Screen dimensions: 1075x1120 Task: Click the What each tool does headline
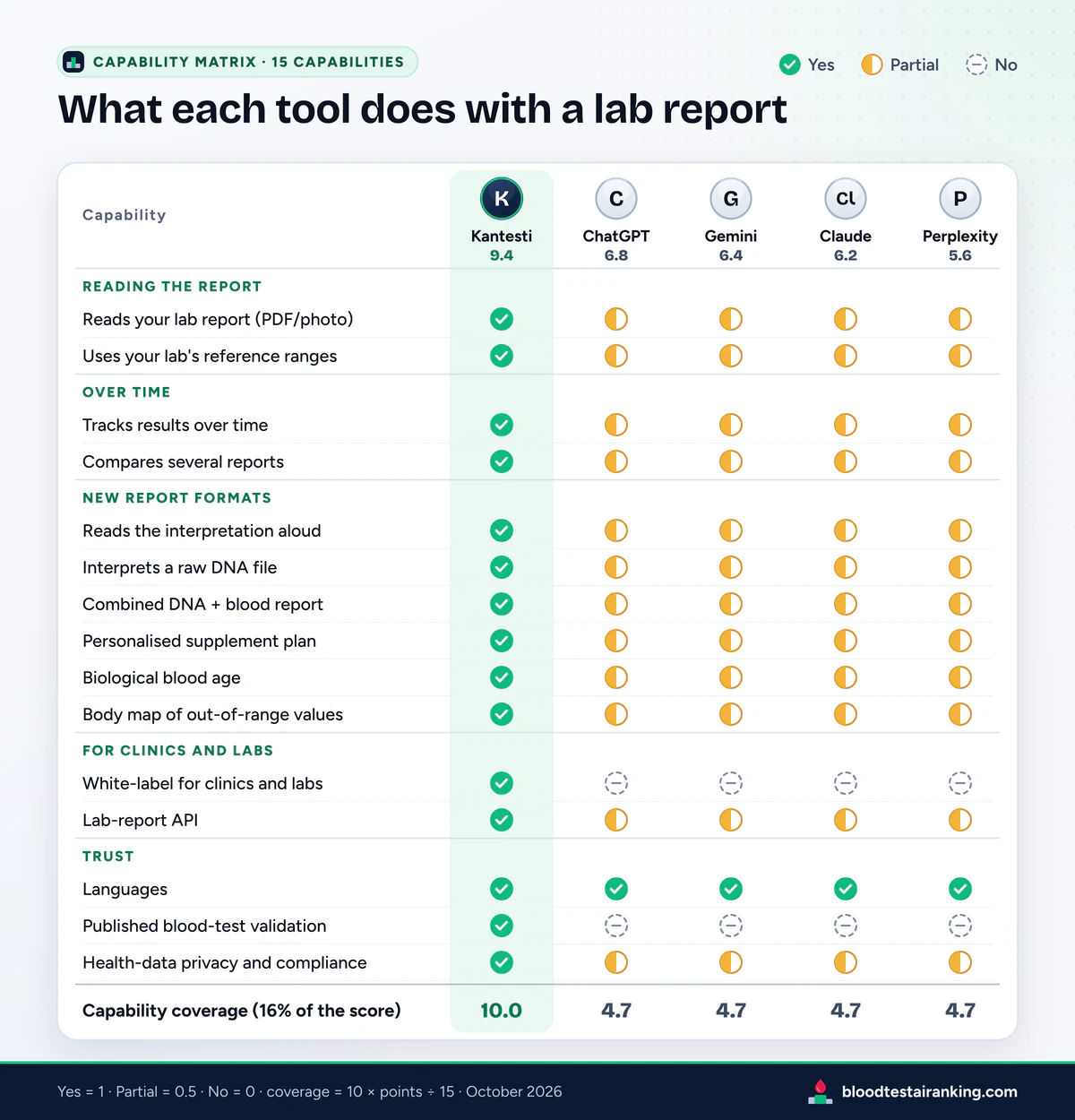(x=423, y=109)
